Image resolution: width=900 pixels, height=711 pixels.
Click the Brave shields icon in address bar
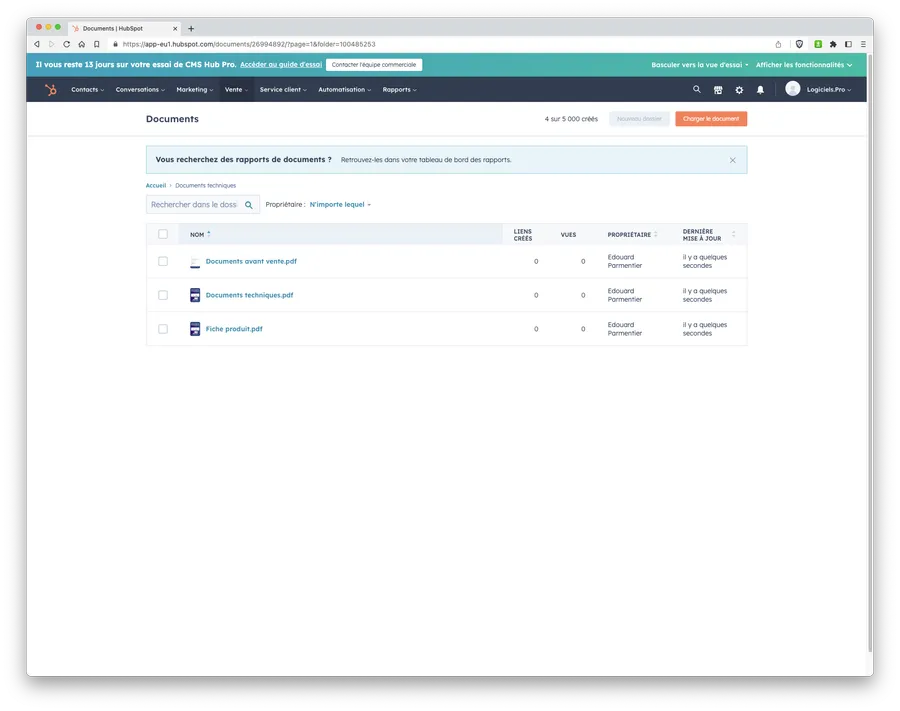click(799, 44)
